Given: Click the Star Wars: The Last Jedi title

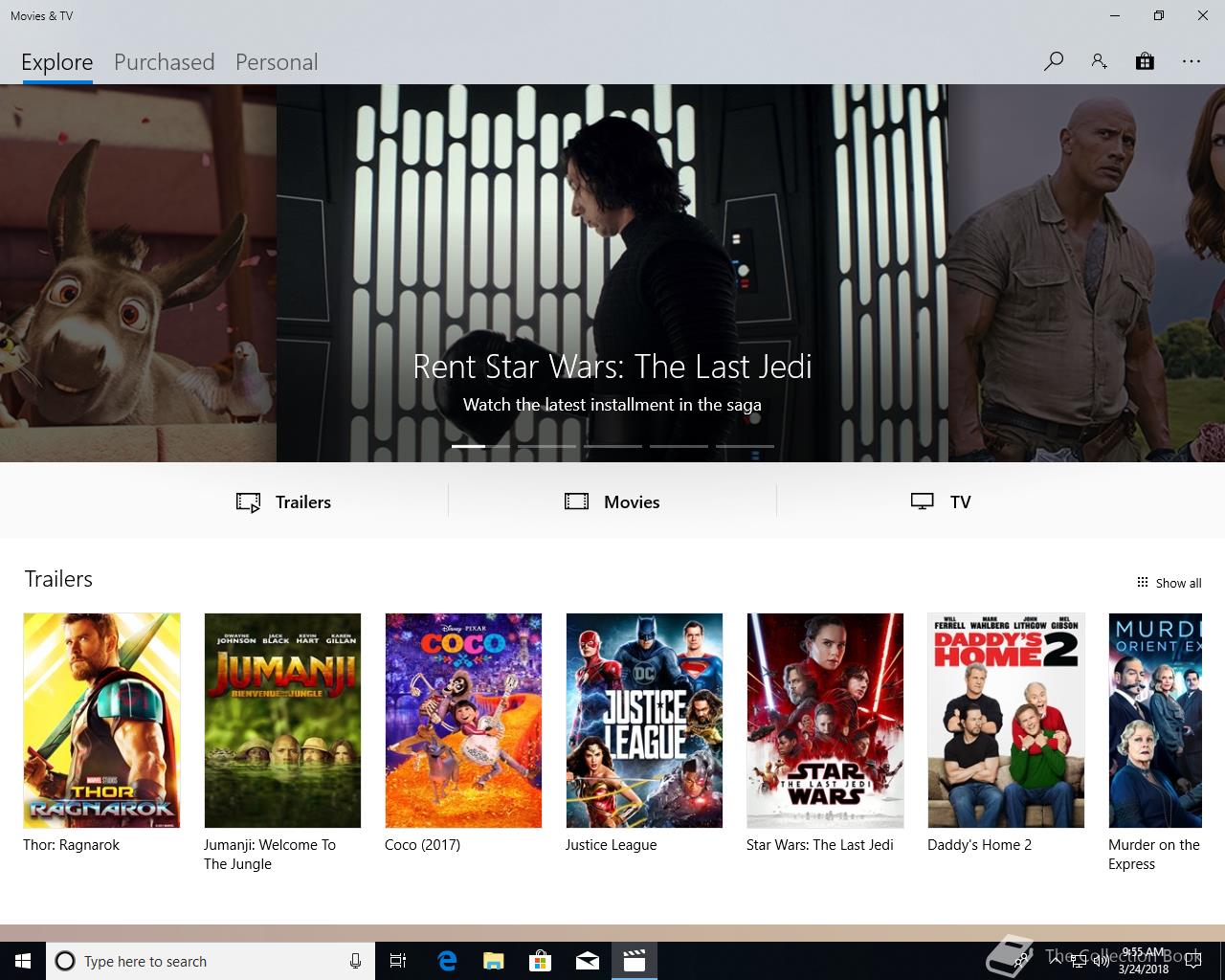Looking at the screenshot, I should (819, 845).
